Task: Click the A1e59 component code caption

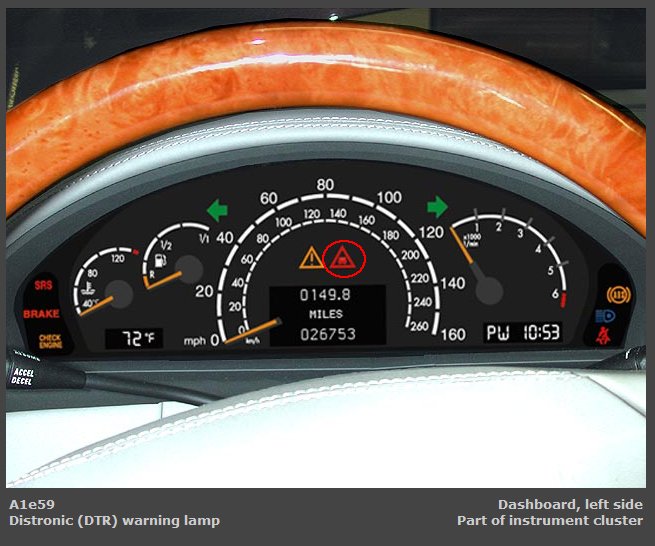Action: point(29,504)
